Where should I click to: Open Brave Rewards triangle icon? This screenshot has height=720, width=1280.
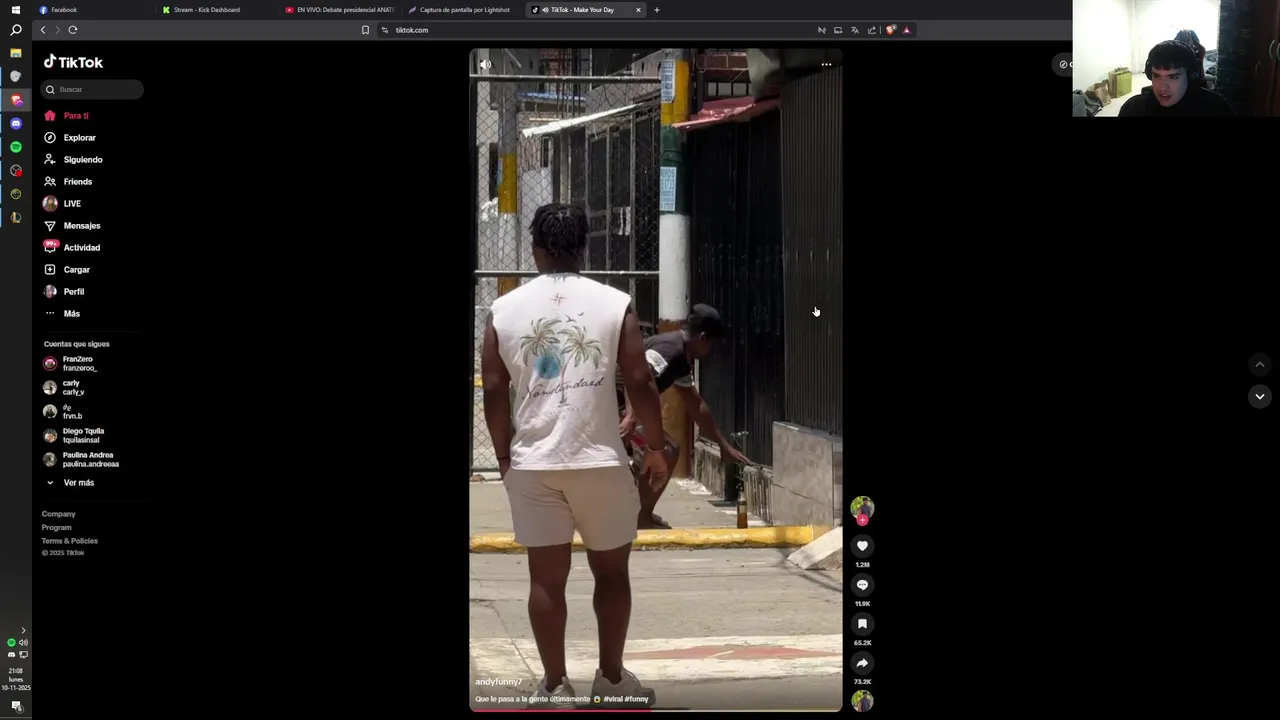[907, 30]
